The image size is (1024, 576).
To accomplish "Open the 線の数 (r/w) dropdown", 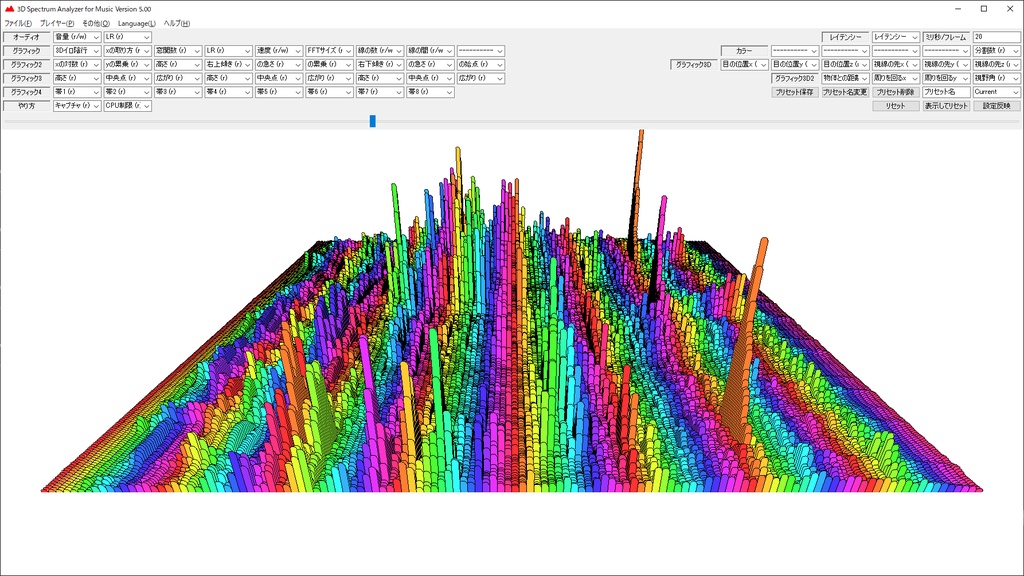I will pyautogui.click(x=379, y=51).
